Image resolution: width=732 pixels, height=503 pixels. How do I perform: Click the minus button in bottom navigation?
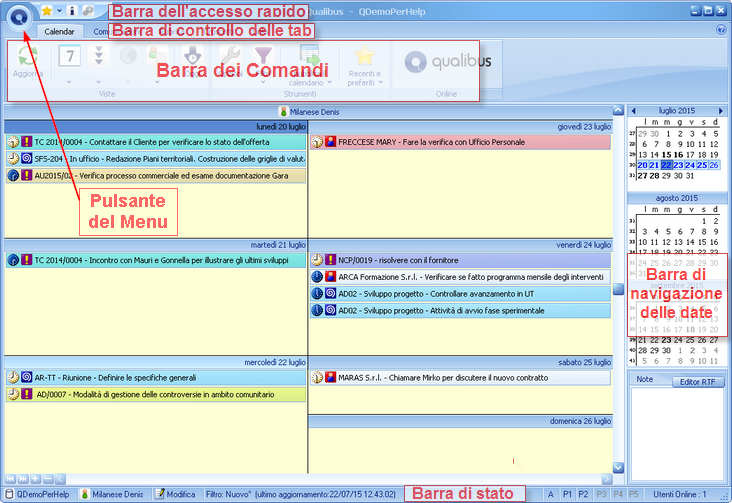tap(48, 479)
